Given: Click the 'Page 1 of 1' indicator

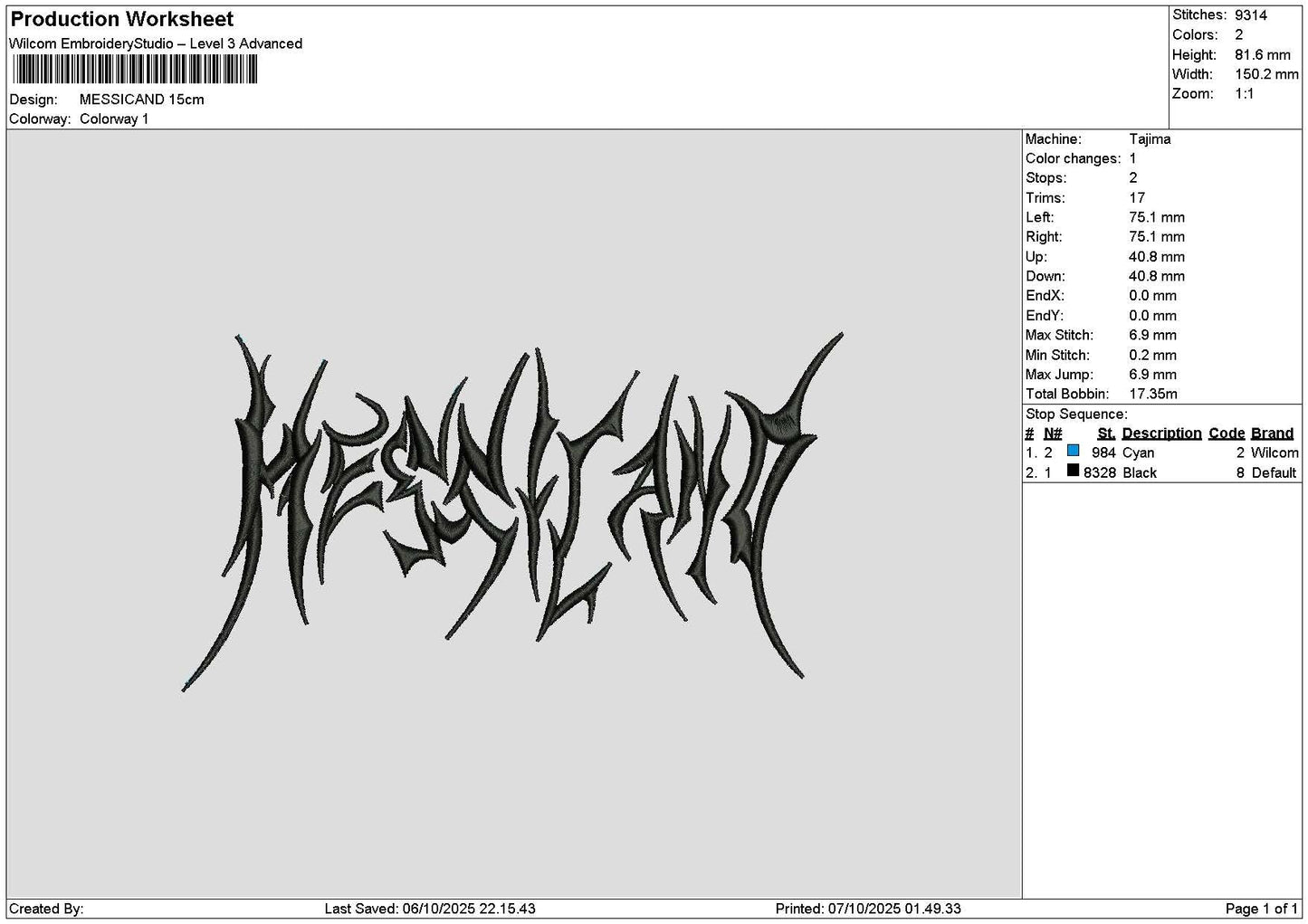Looking at the screenshot, I should click(x=1261, y=909).
